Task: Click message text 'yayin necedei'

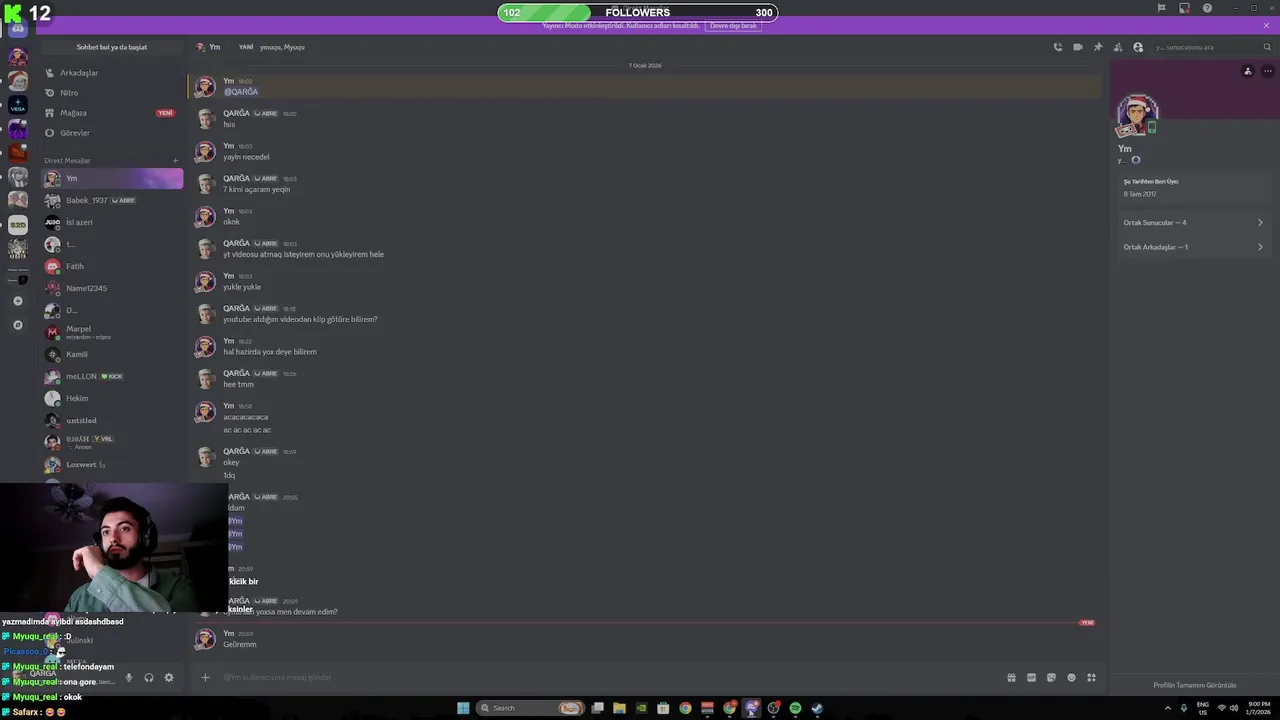Action: click(246, 157)
